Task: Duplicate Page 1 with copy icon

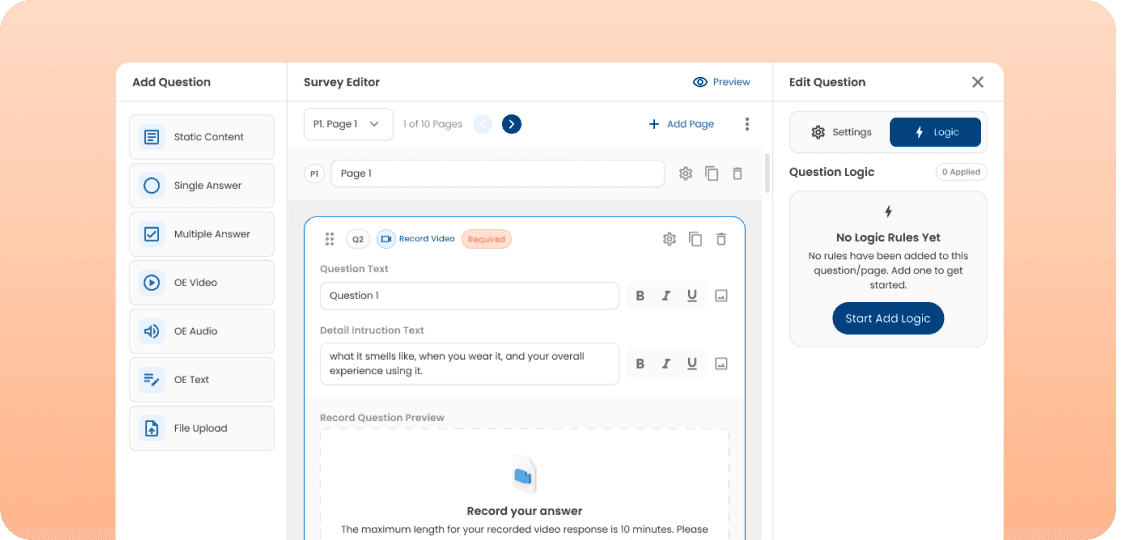Action: coord(711,173)
